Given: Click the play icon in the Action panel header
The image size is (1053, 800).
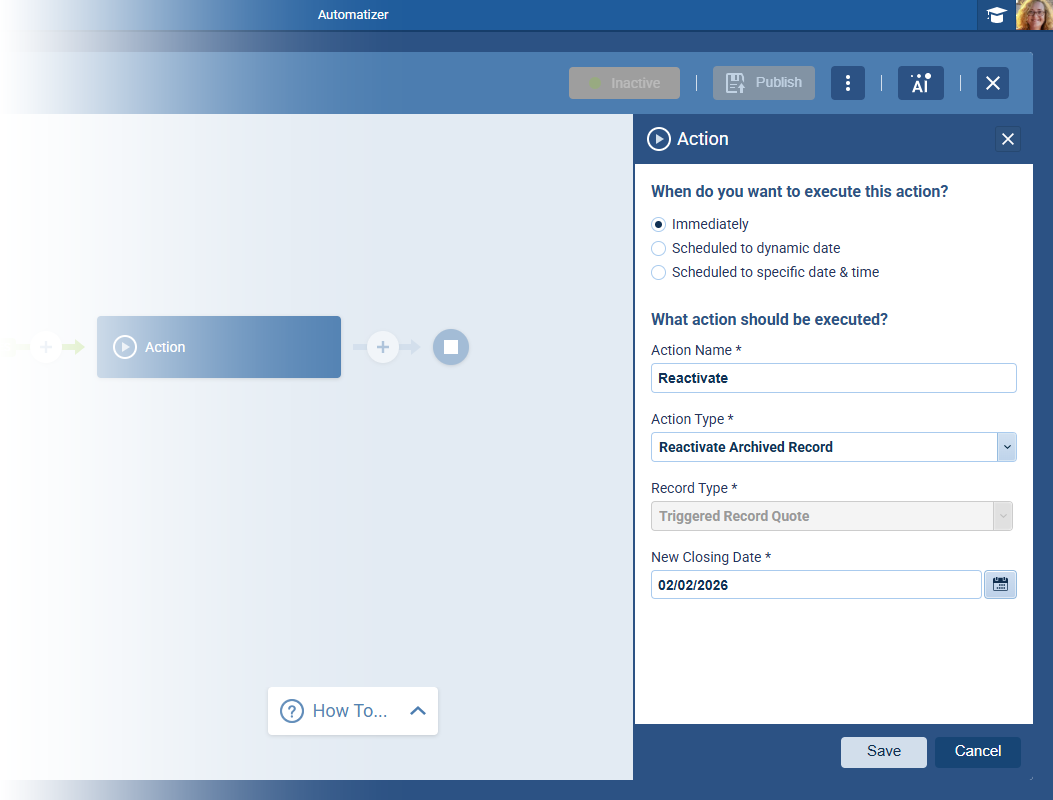Looking at the screenshot, I should pos(658,139).
